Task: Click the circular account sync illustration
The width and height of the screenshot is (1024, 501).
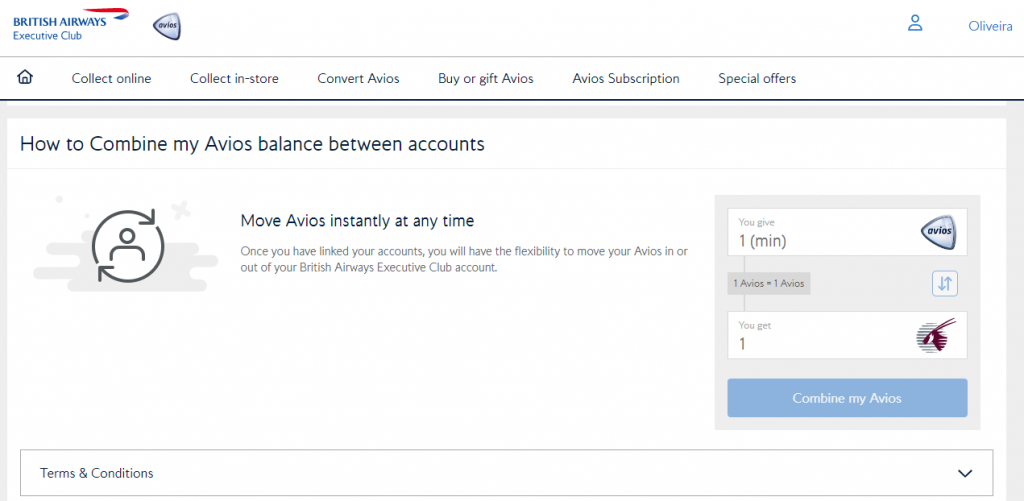Action: pos(126,245)
